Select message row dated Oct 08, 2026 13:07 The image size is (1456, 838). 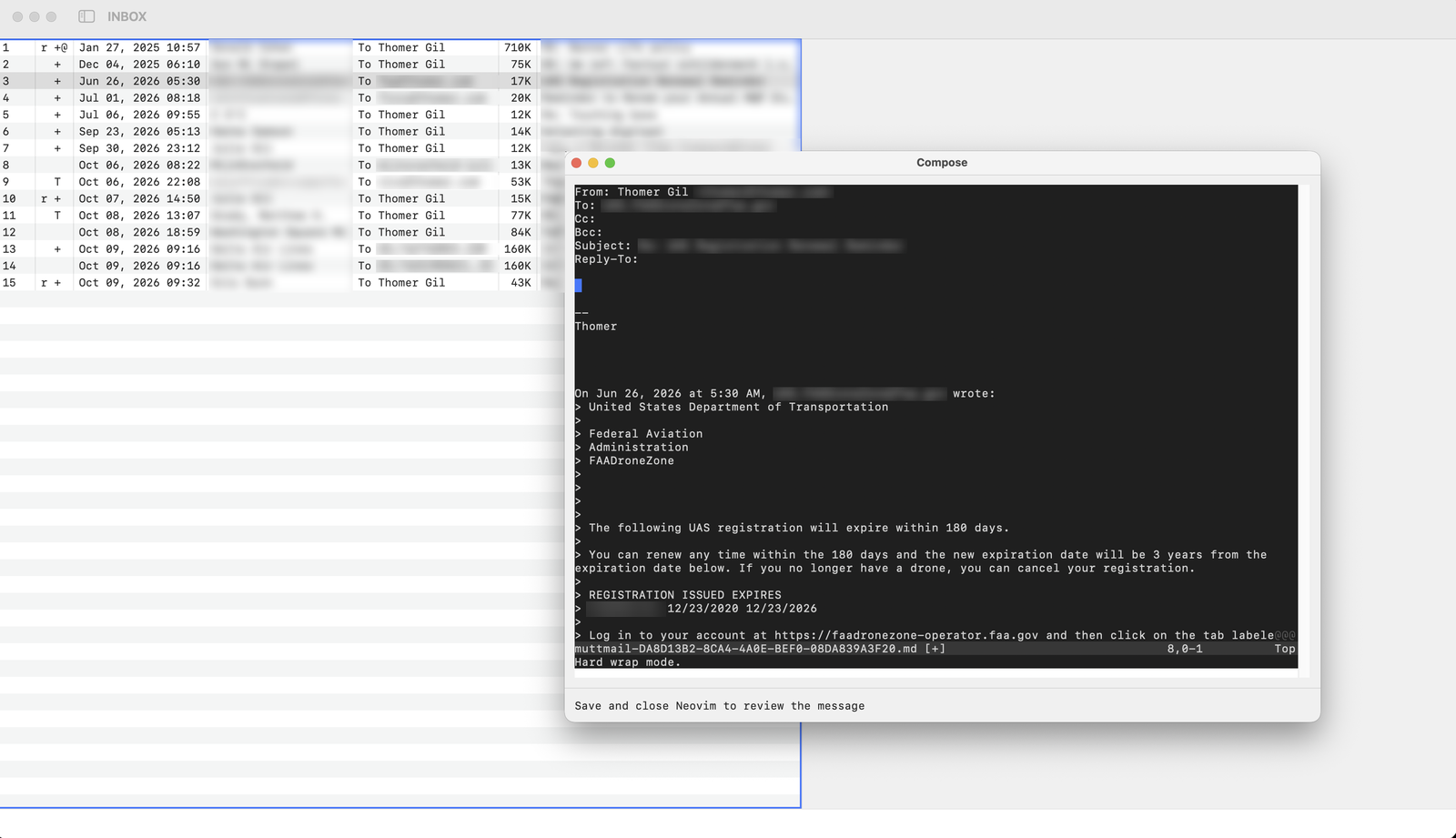tap(282, 216)
